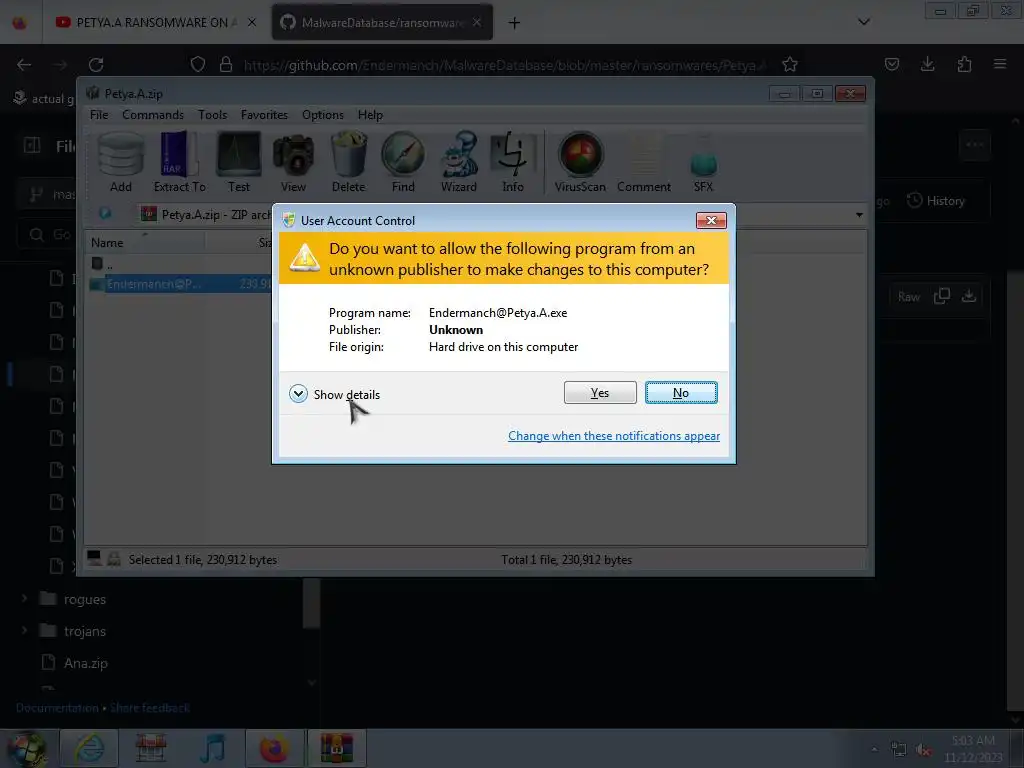
Task: Open the WinRAR address bar dropdown arrow
Action: click(x=859, y=214)
